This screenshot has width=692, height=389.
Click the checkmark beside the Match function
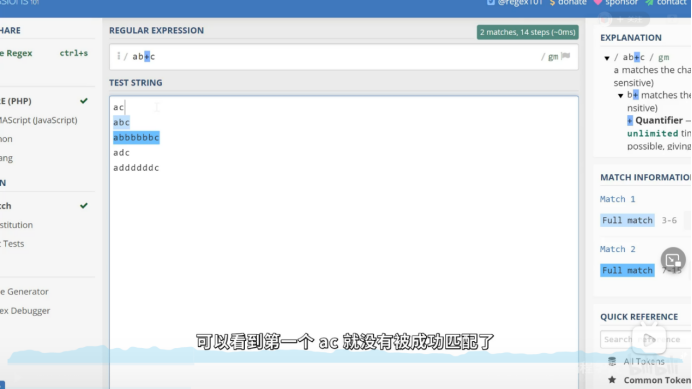(84, 205)
